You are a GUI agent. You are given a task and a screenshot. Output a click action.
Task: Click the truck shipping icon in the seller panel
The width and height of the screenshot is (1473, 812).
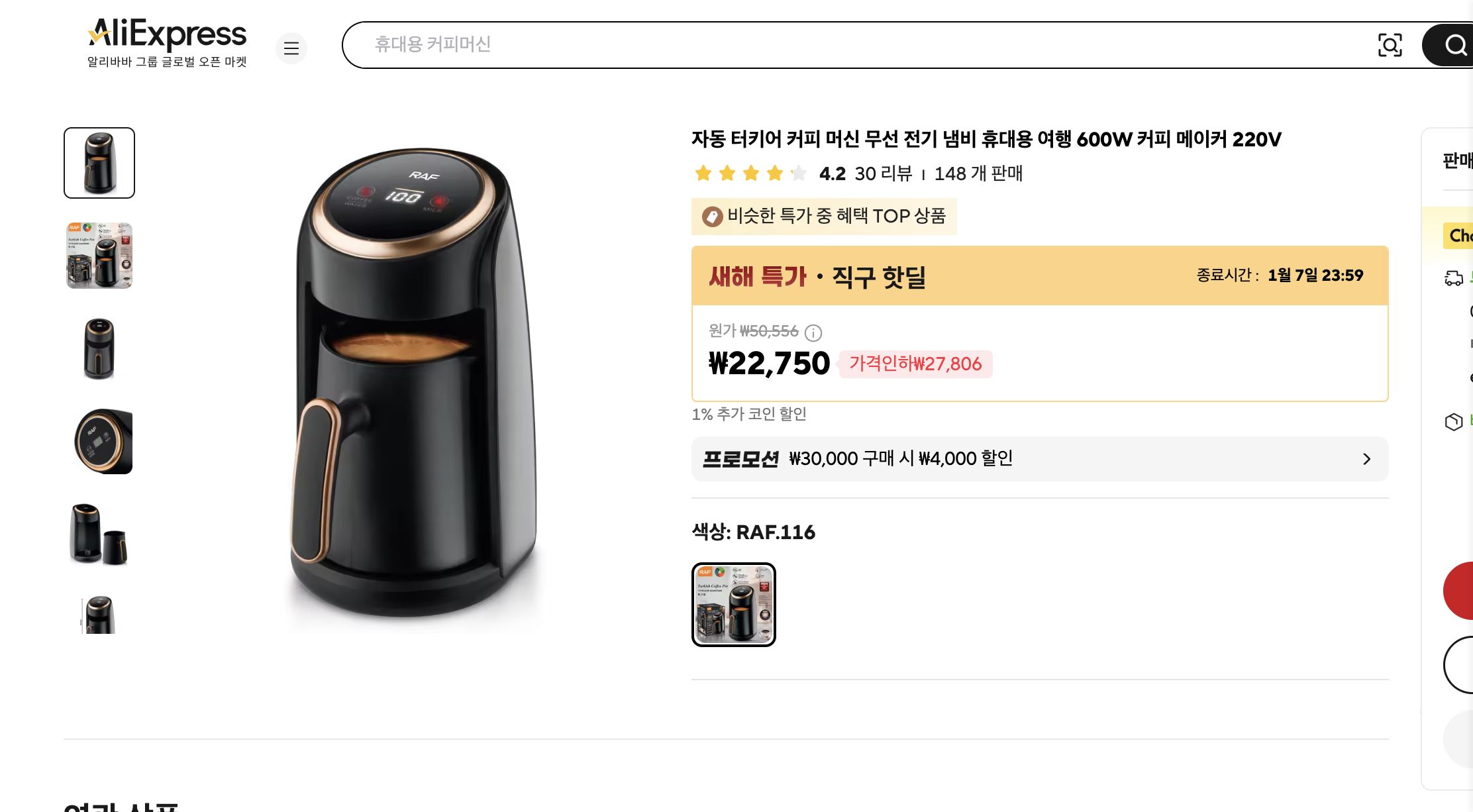[x=1453, y=279]
